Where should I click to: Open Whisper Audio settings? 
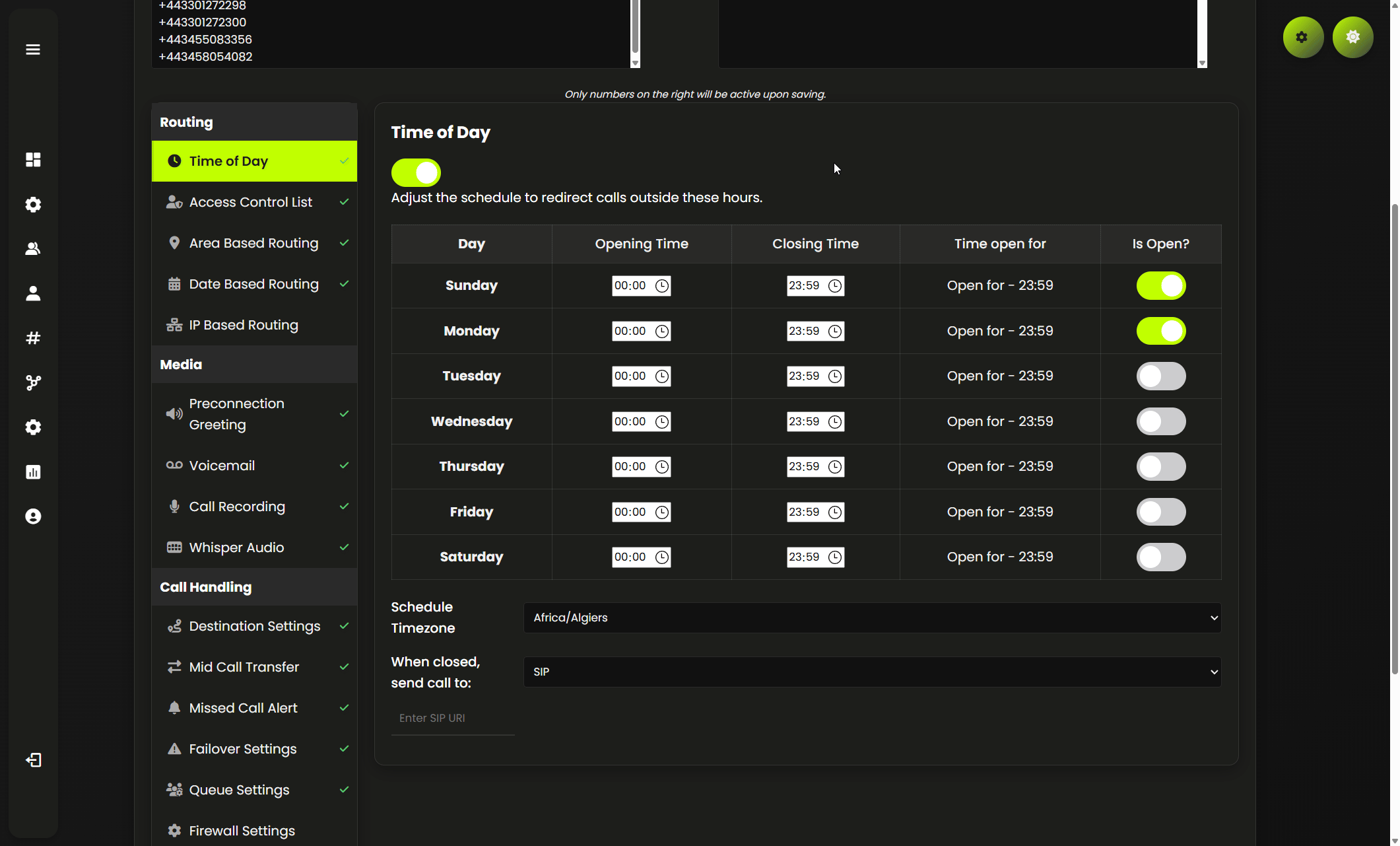[x=254, y=547]
